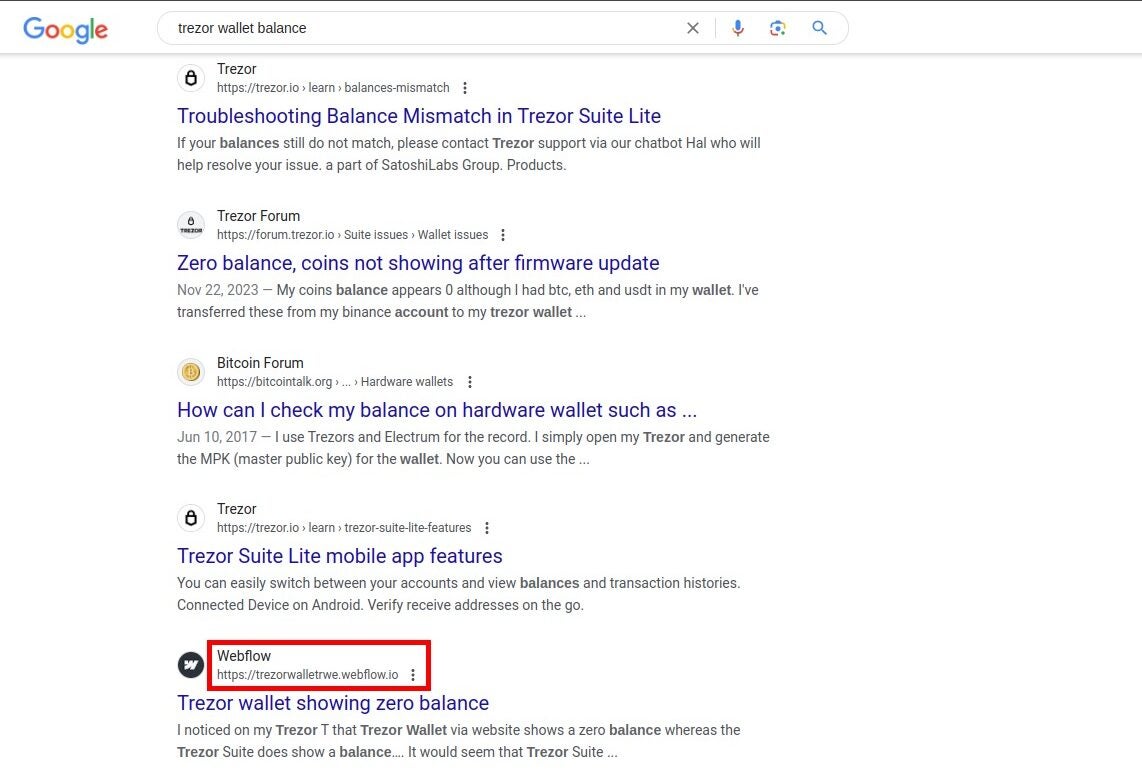Click the Trezor Forum favicon

191,225
